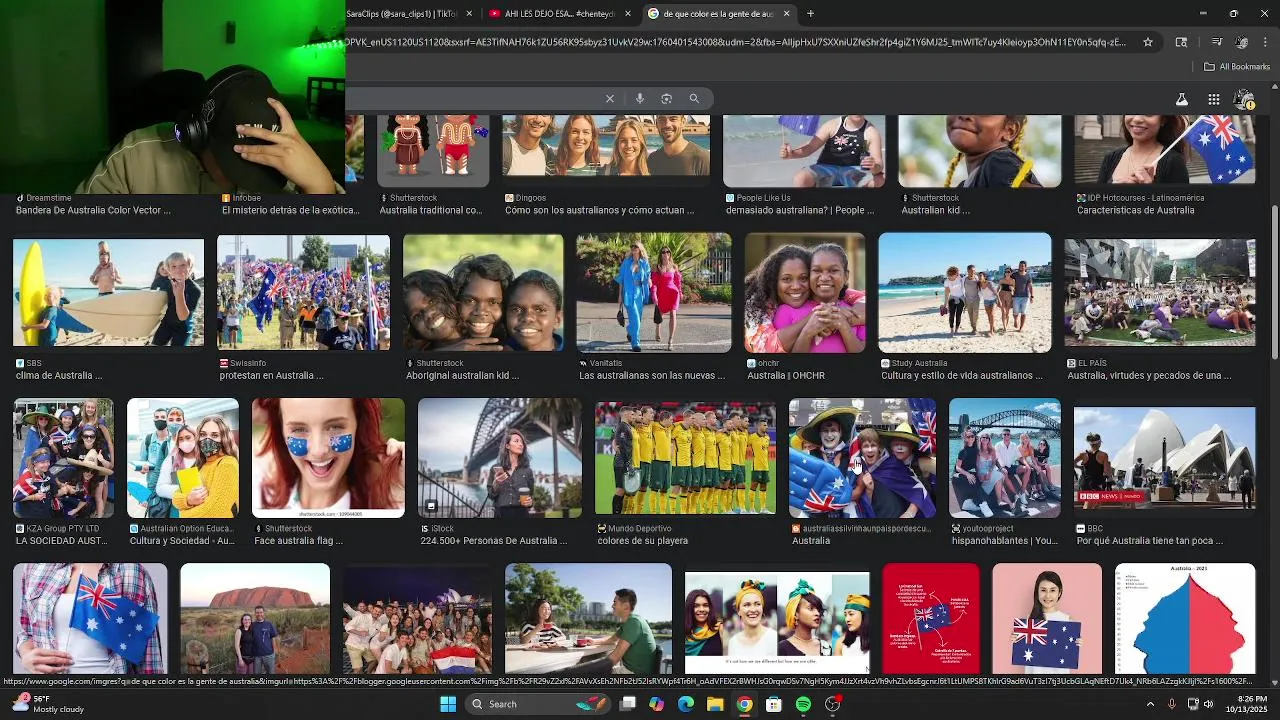Viewport: 1280px width, 720px height.
Task: Open the All Bookmarks folder
Action: (x=1237, y=67)
